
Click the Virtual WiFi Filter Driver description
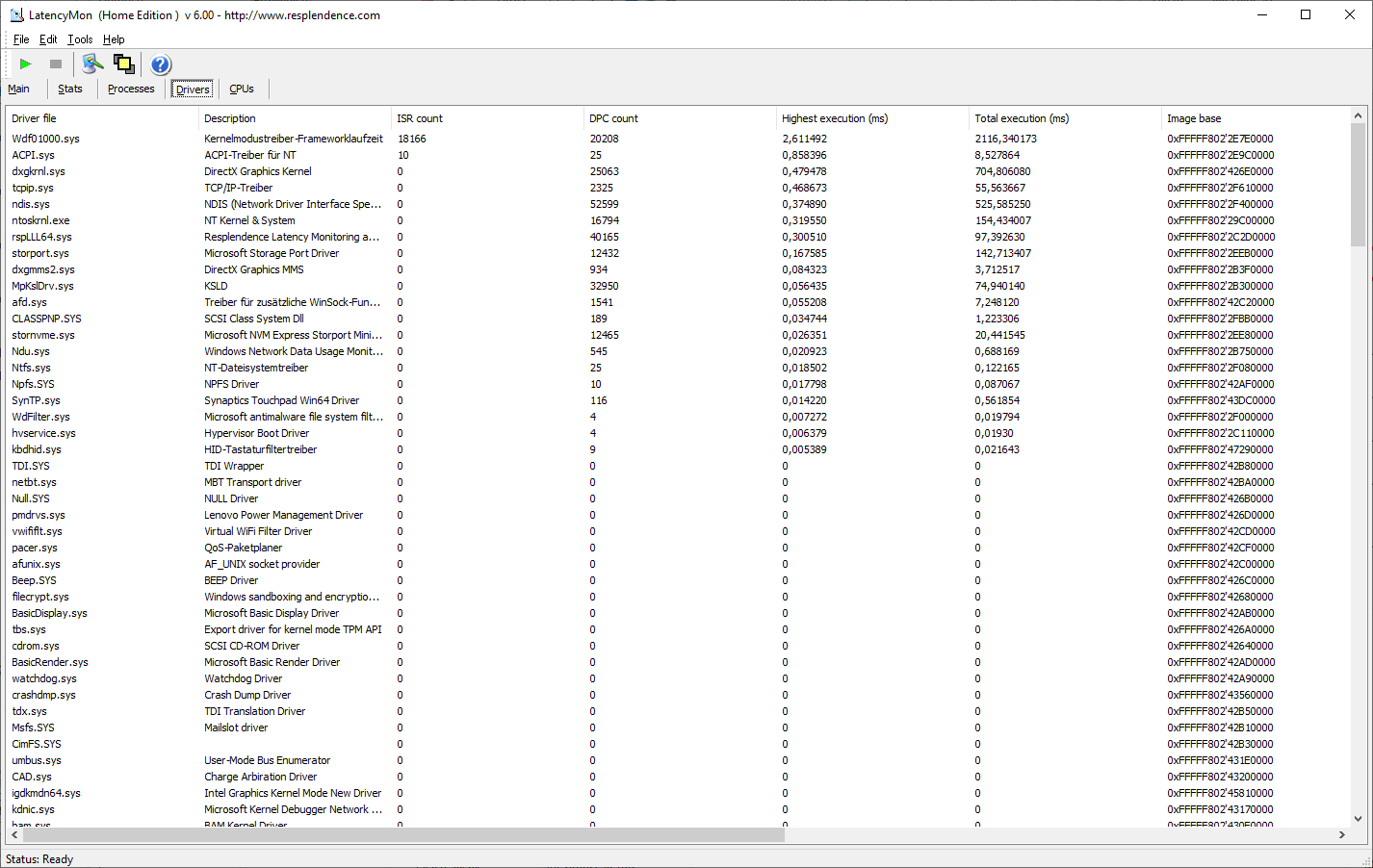click(x=258, y=531)
